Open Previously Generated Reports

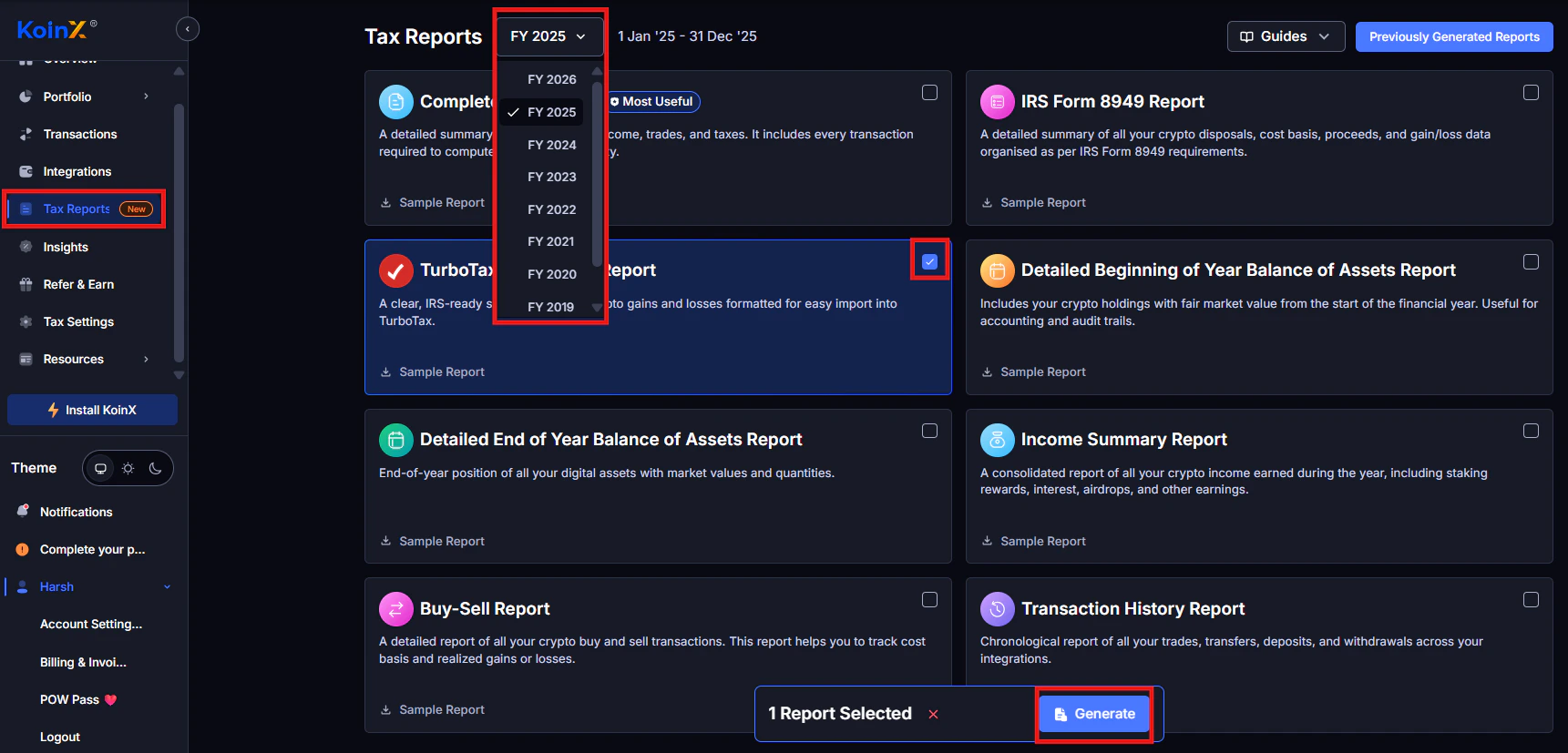[x=1454, y=36]
